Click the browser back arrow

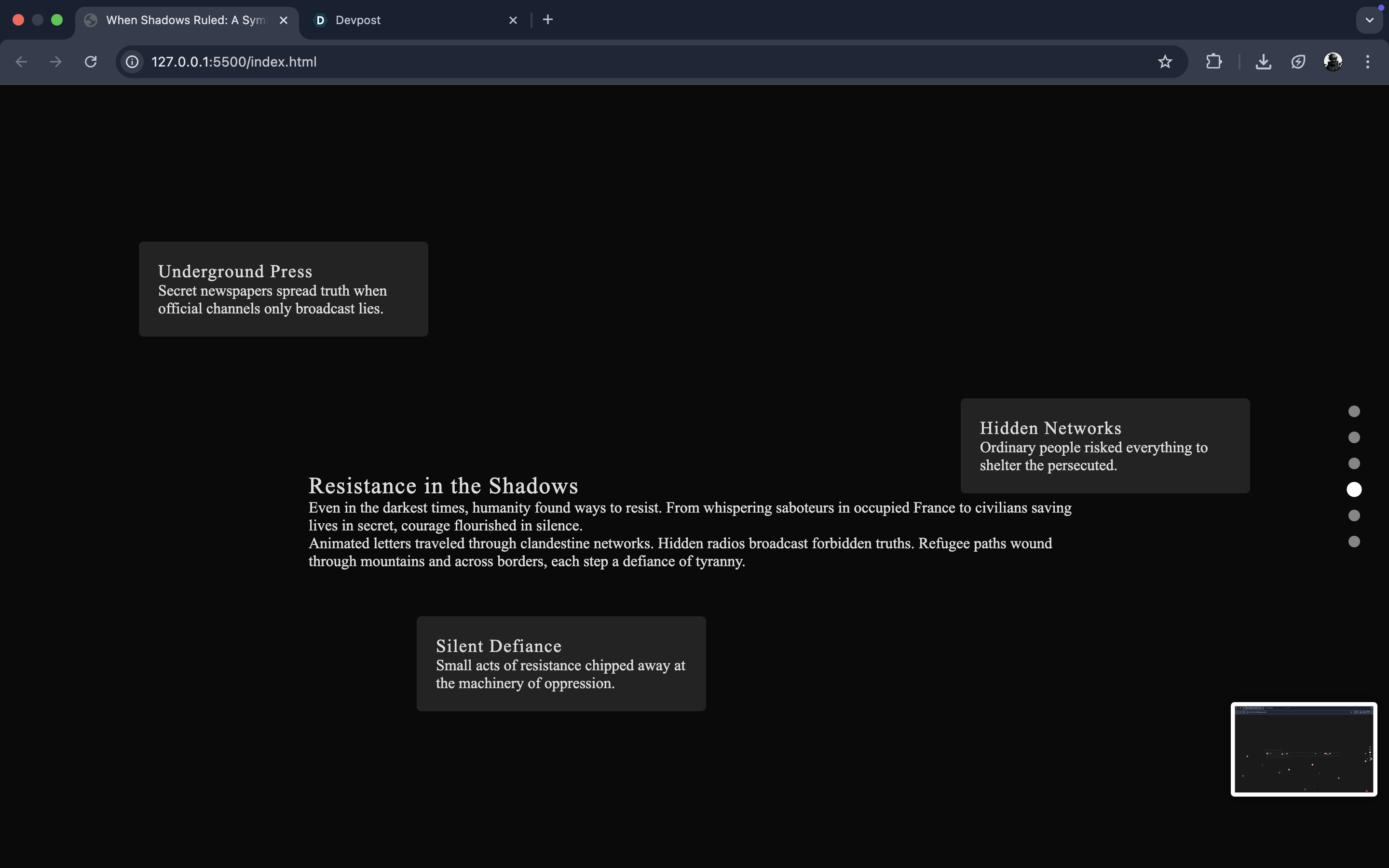coord(21,62)
